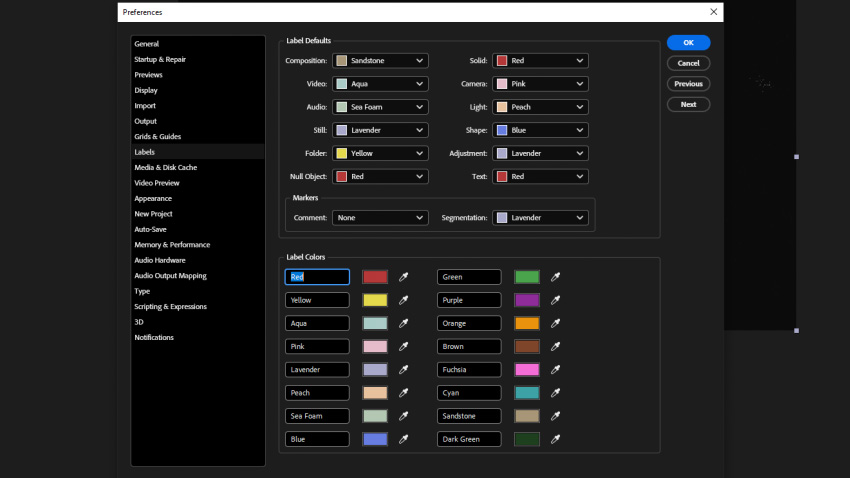The image size is (850, 478).
Task: Use the eyedropper next to Green swatch
Action: [x=556, y=277]
